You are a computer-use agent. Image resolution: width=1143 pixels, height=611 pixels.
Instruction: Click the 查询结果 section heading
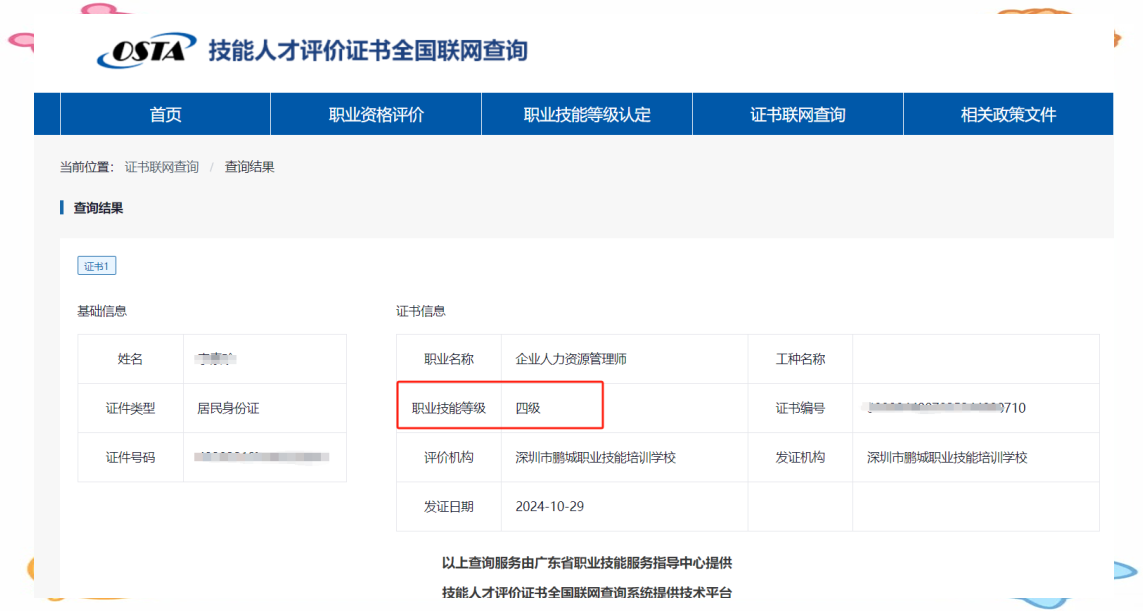[x=98, y=208]
